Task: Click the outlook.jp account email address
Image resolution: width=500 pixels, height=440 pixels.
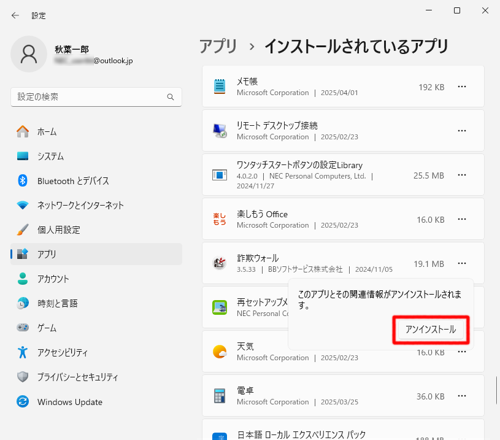Action: tap(93, 61)
